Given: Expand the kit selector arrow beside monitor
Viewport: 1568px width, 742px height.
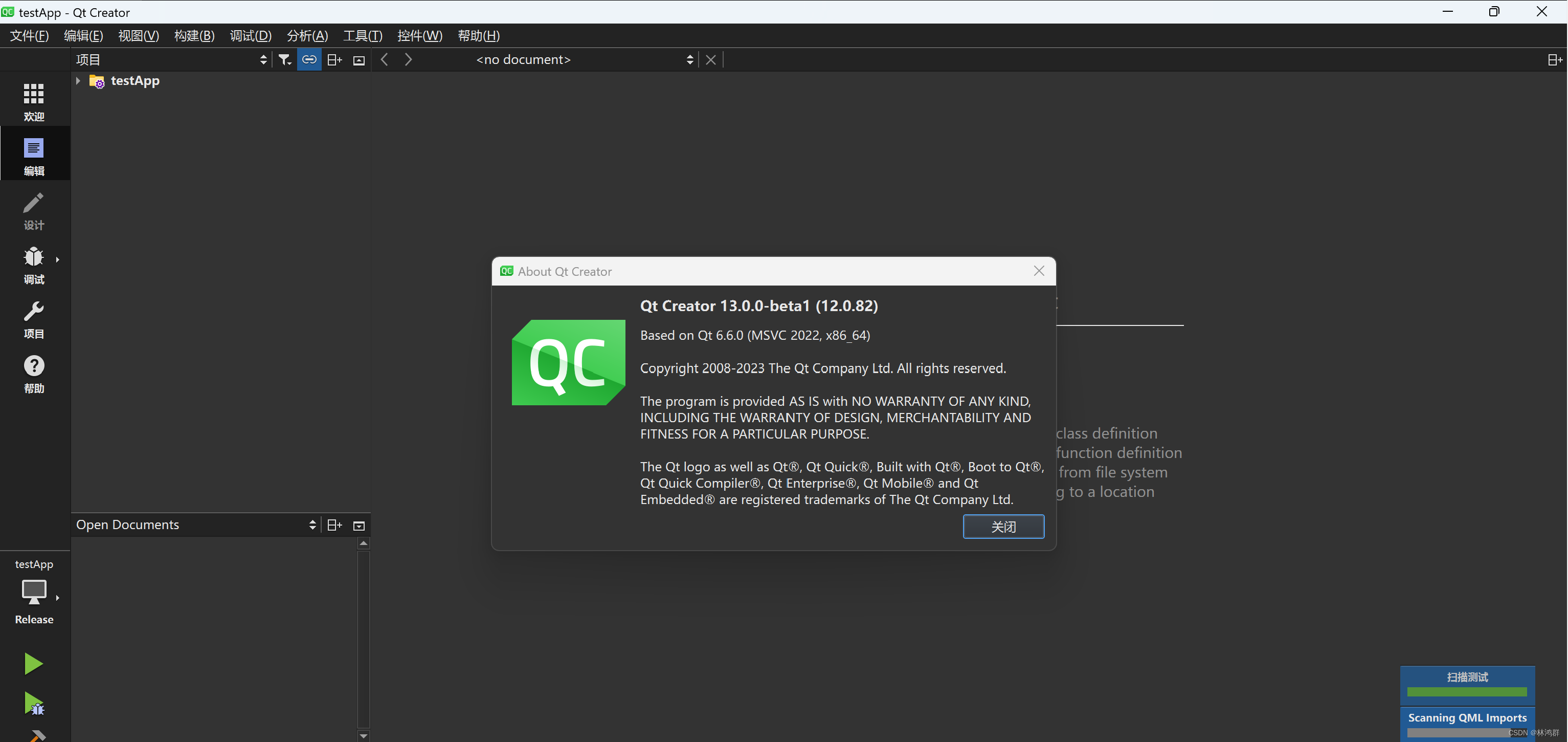Looking at the screenshot, I should 58,598.
